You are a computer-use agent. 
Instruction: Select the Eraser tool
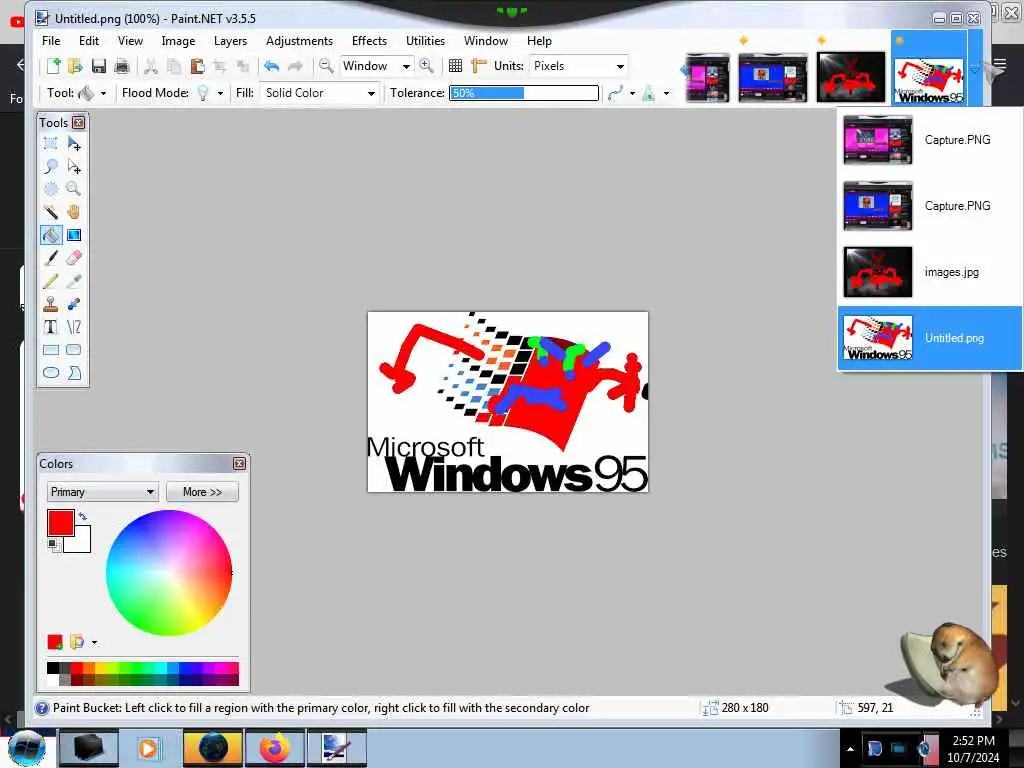point(74,258)
